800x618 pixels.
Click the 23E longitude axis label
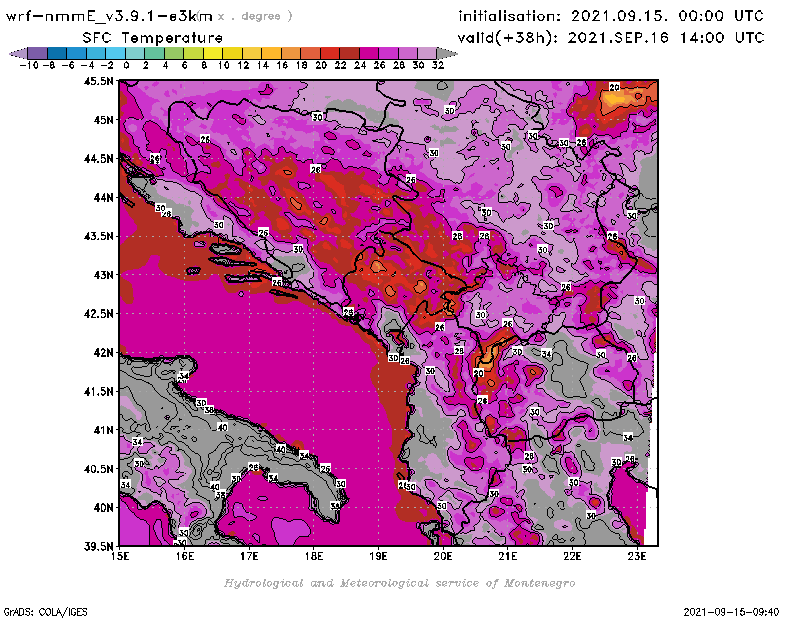click(637, 556)
